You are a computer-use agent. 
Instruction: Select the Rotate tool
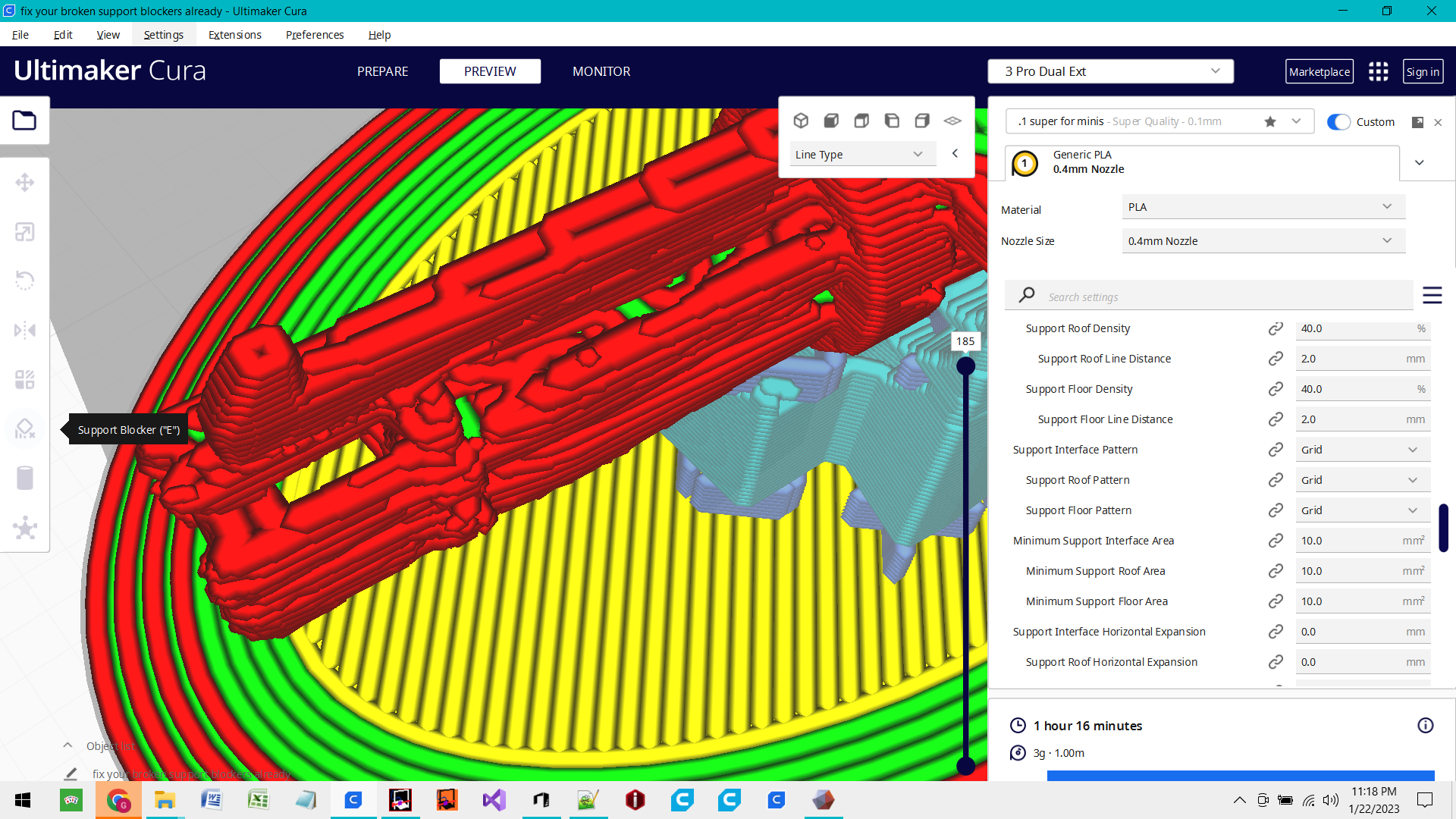(x=24, y=281)
